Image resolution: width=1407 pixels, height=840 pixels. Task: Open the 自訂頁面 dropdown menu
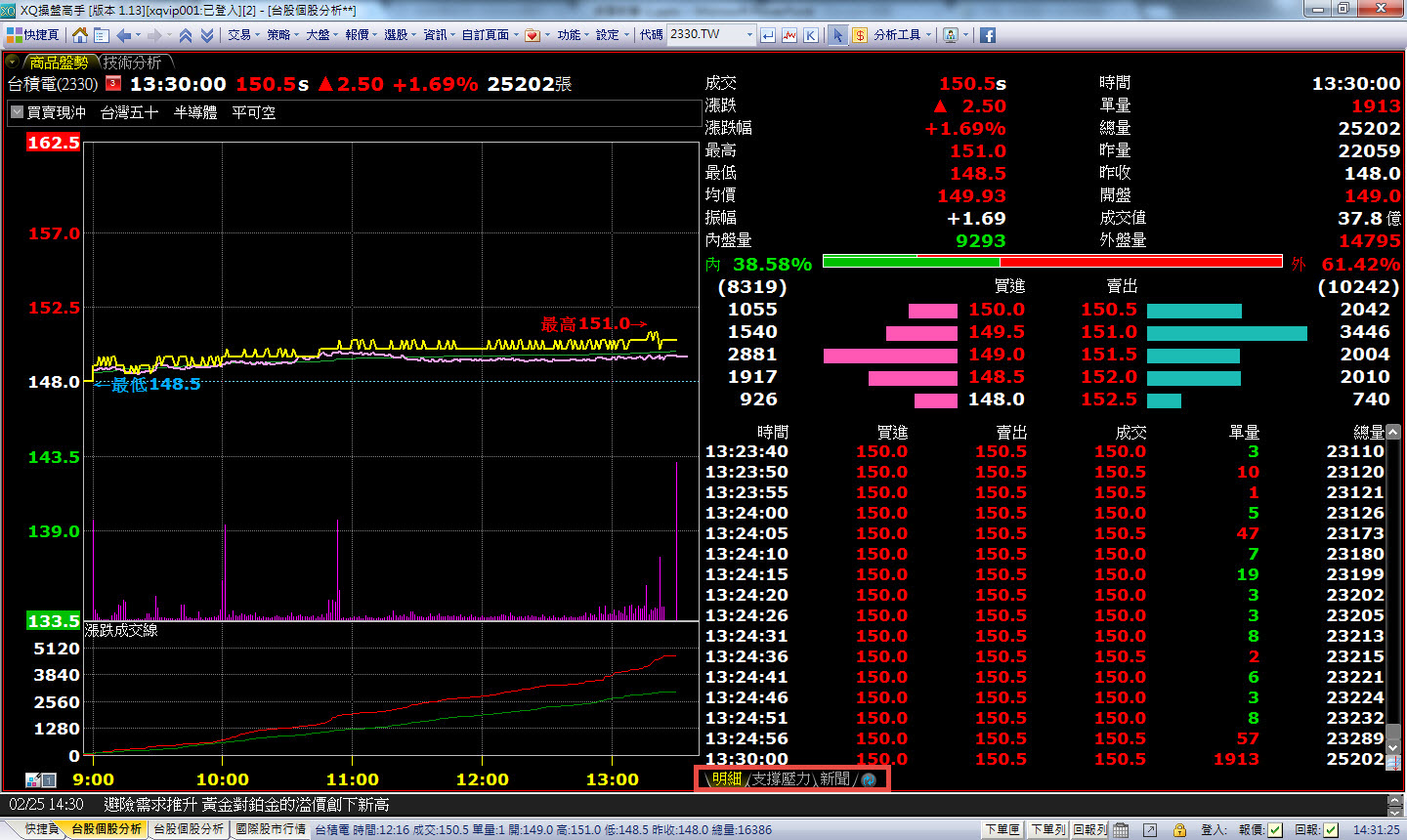[x=490, y=35]
